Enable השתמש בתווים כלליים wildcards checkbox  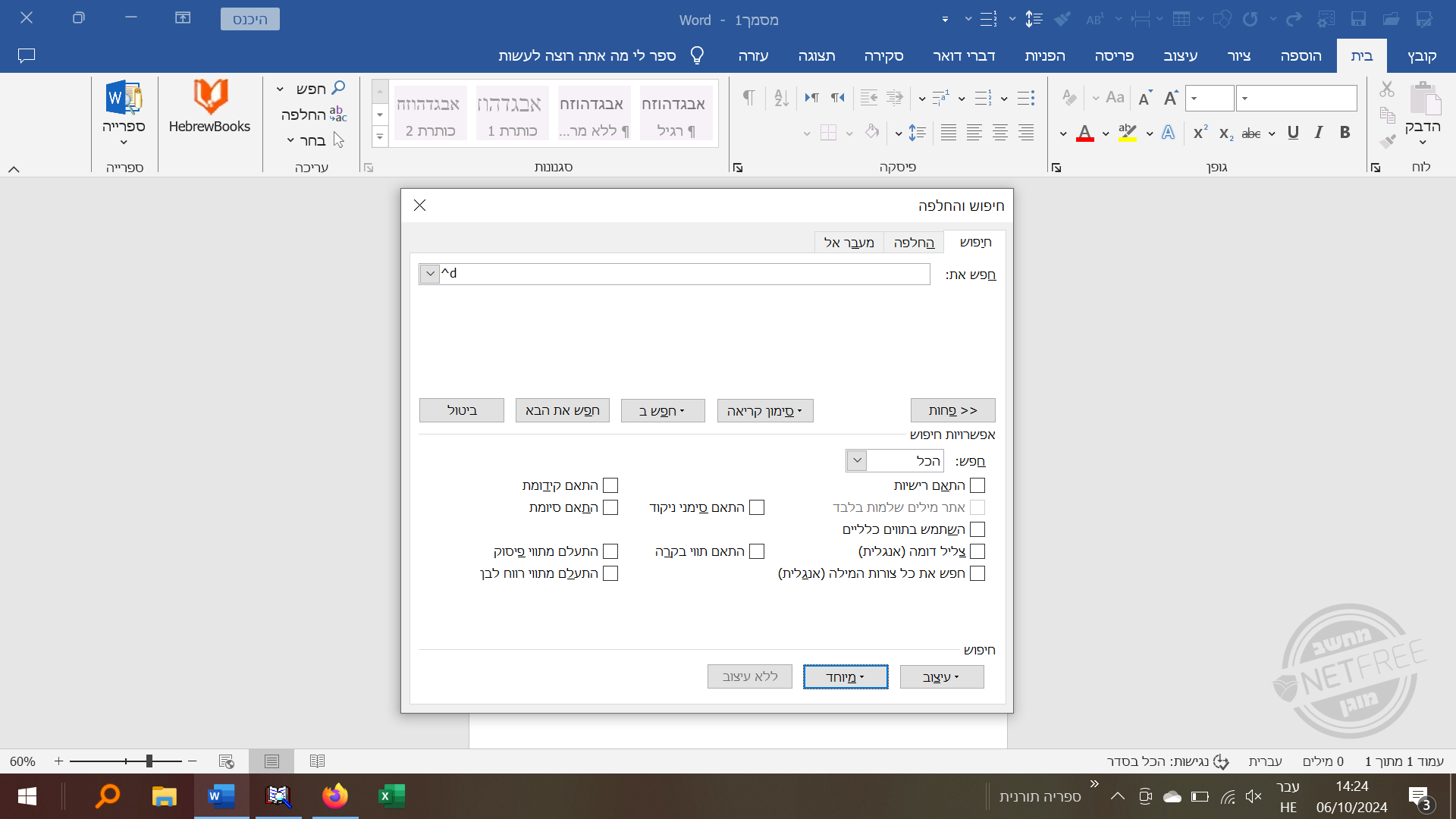tap(977, 529)
